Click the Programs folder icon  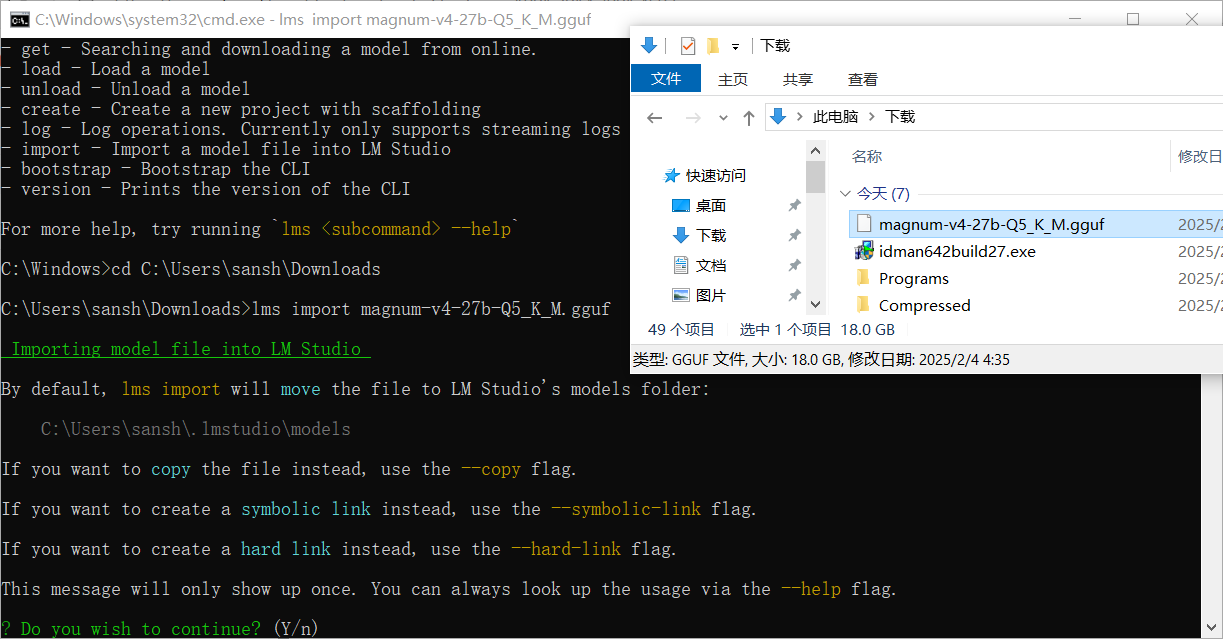coord(863,278)
